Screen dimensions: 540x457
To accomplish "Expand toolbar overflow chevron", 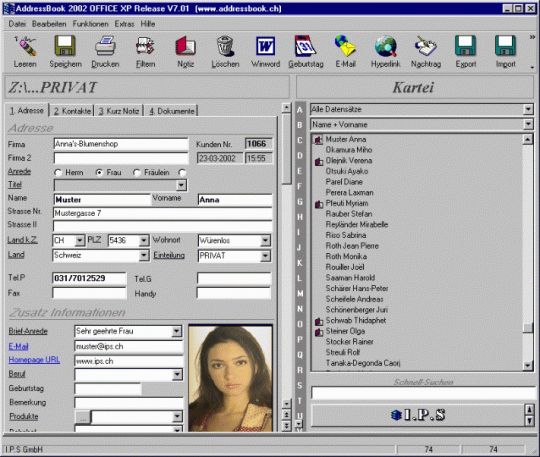I will pyautogui.click(x=532, y=37).
